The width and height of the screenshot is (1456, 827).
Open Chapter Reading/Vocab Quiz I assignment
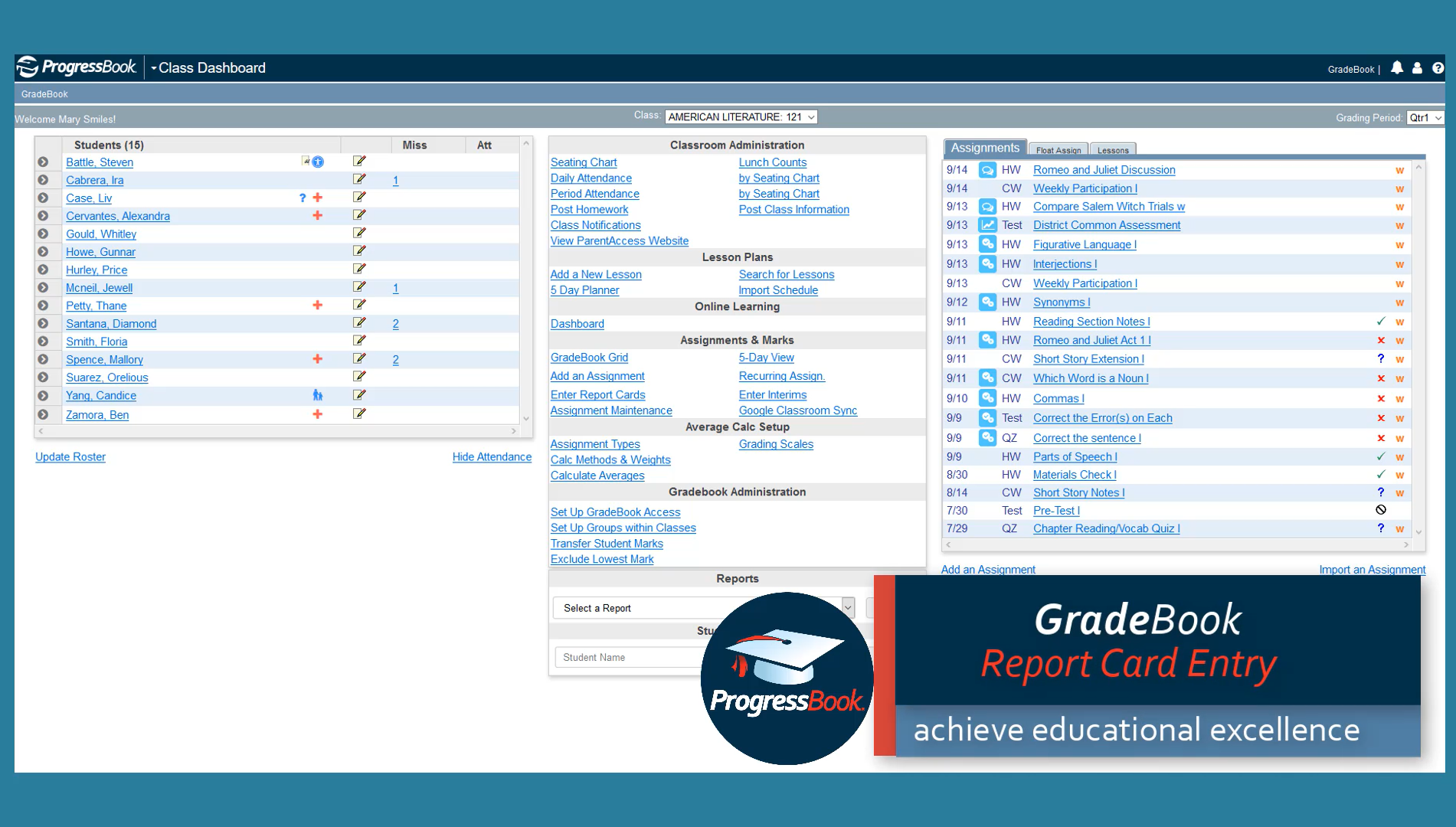[x=1106, y=528]
